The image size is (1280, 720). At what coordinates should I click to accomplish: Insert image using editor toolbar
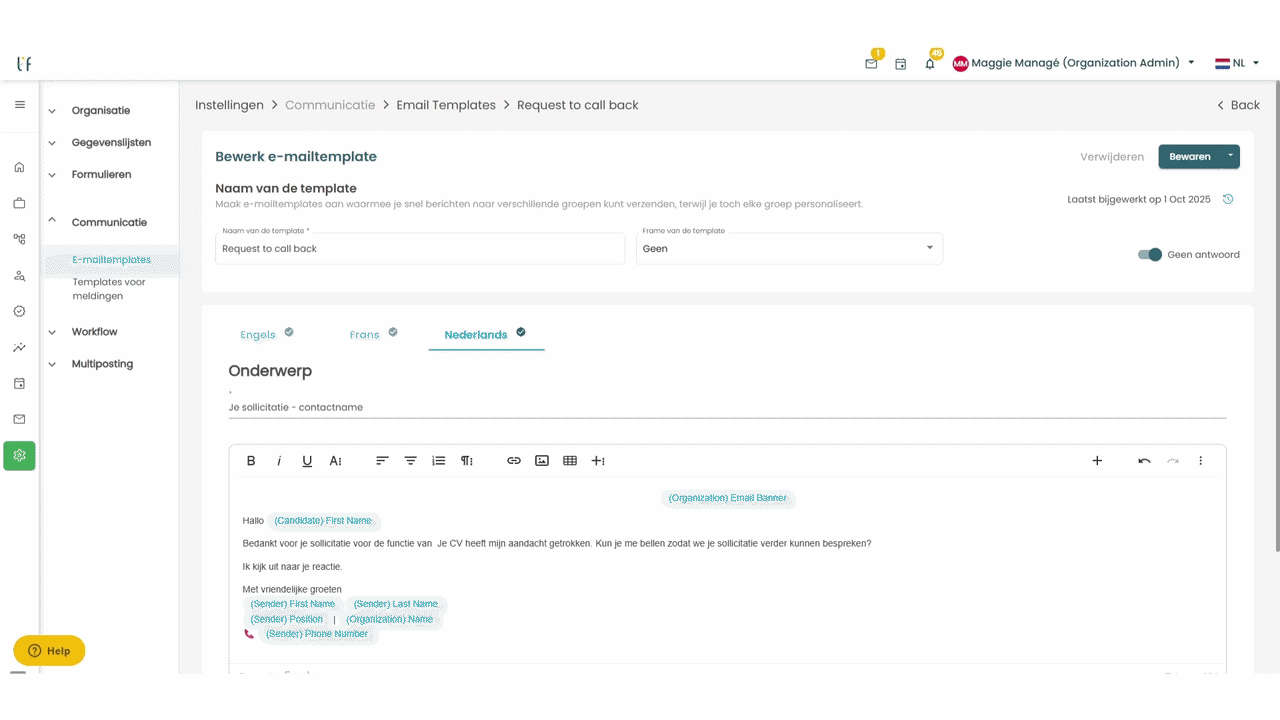[x=542, y=461]
